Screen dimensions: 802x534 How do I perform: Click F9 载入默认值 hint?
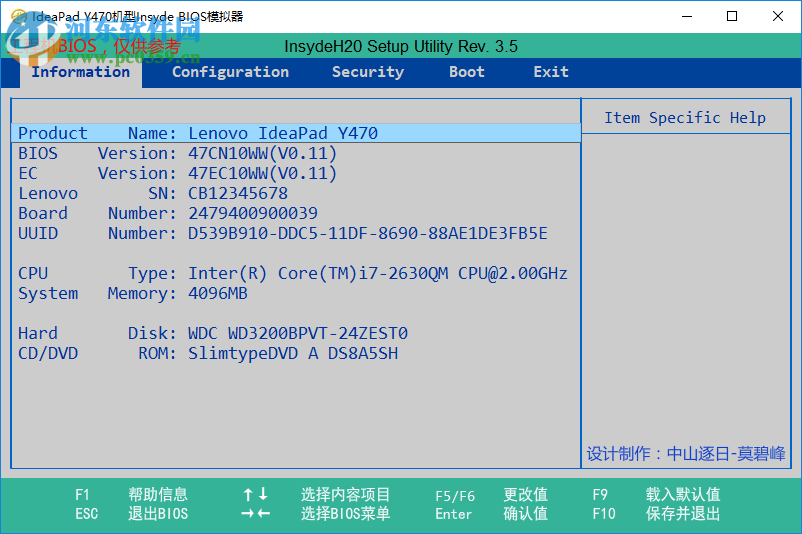pos(656,495)
